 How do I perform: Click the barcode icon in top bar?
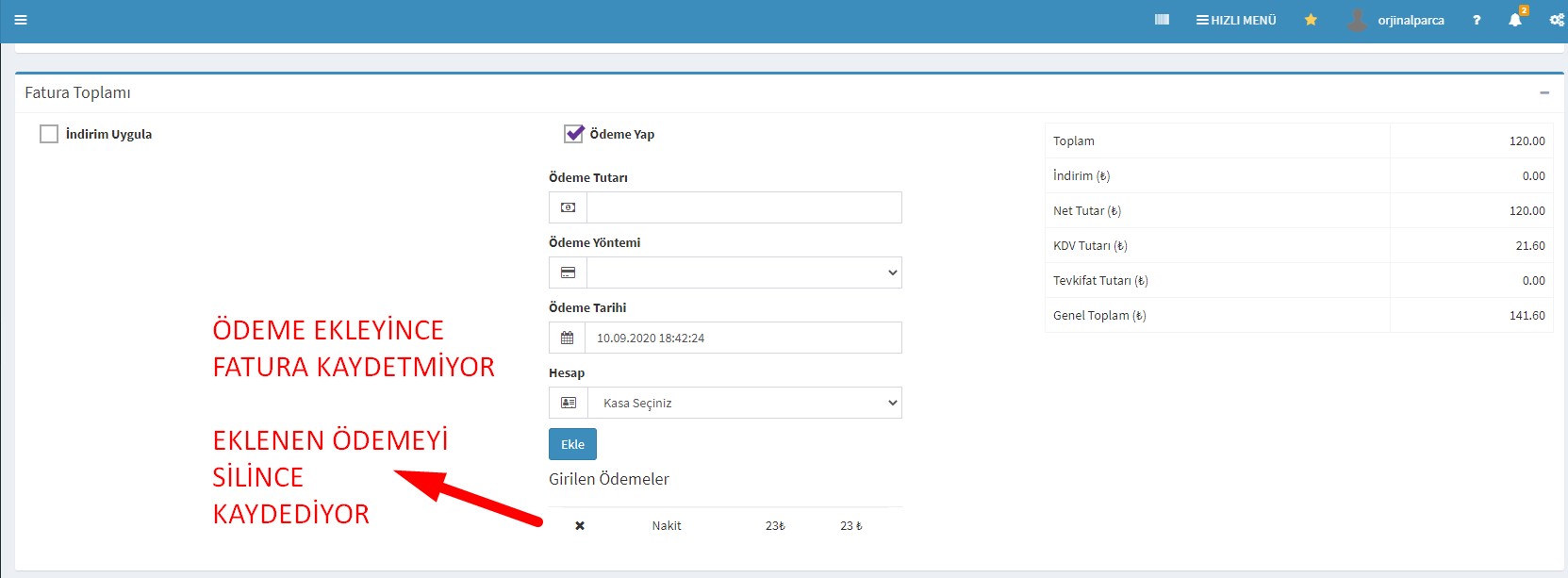point(1162,20)
